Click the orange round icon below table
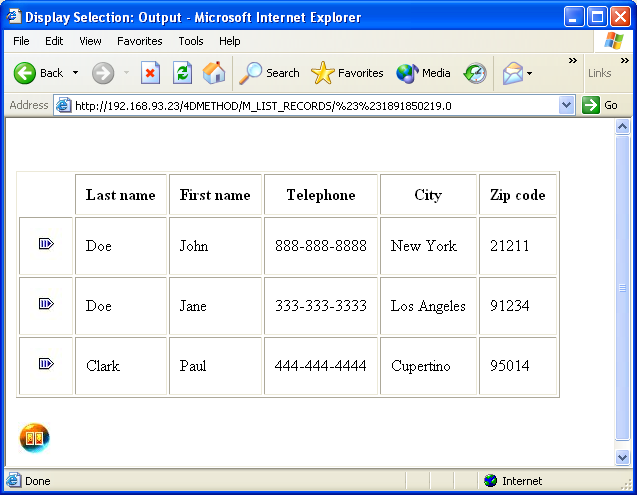The image size is (637, 495). (35, 438)
